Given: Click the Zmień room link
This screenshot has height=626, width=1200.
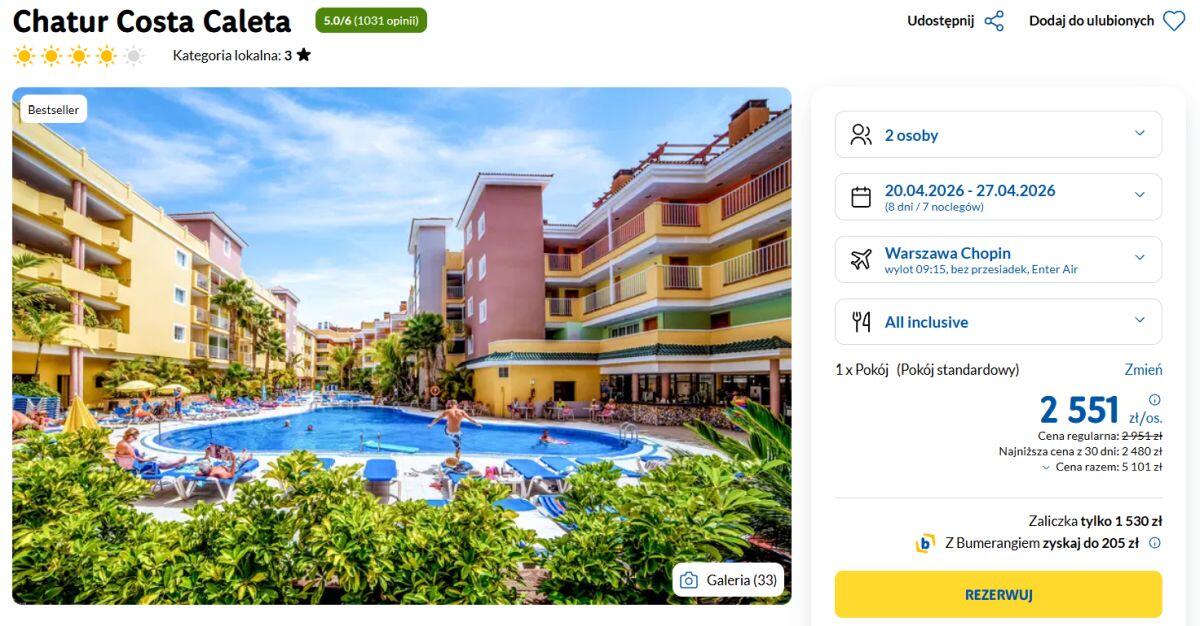Looking at the screenshot, I should [1143, 370].
